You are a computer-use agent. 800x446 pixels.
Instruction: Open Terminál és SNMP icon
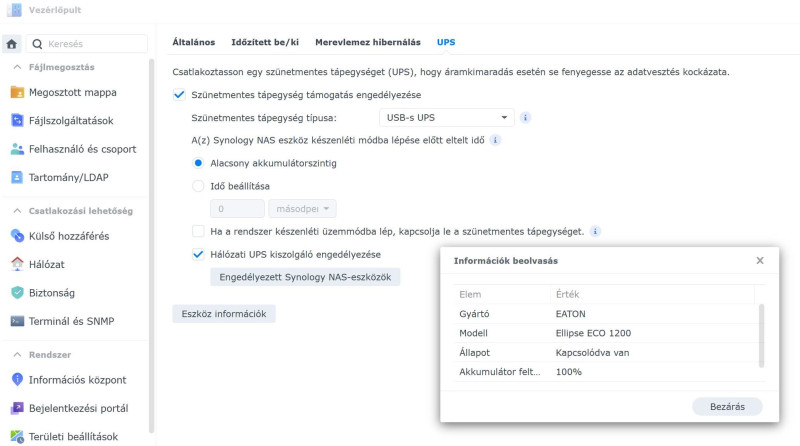(17, 321)
